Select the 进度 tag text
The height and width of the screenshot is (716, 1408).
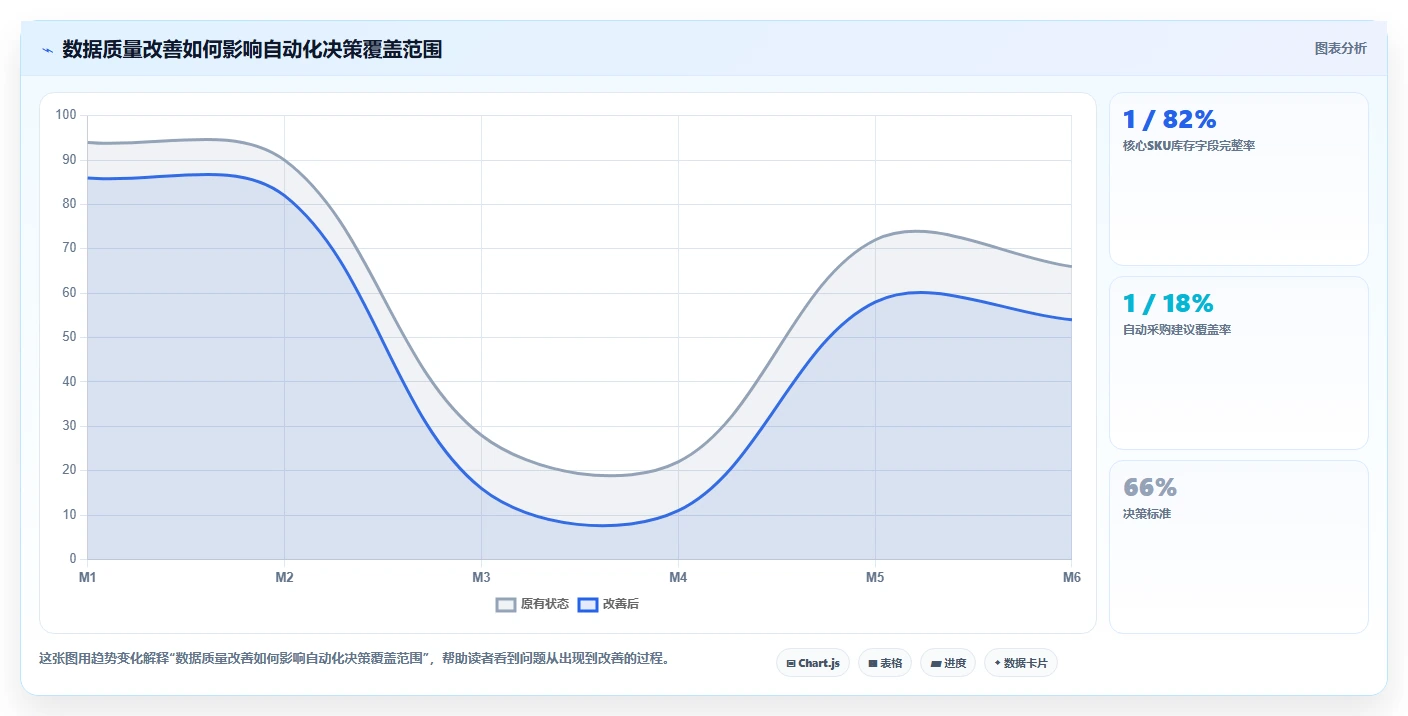tap(955, 663)
